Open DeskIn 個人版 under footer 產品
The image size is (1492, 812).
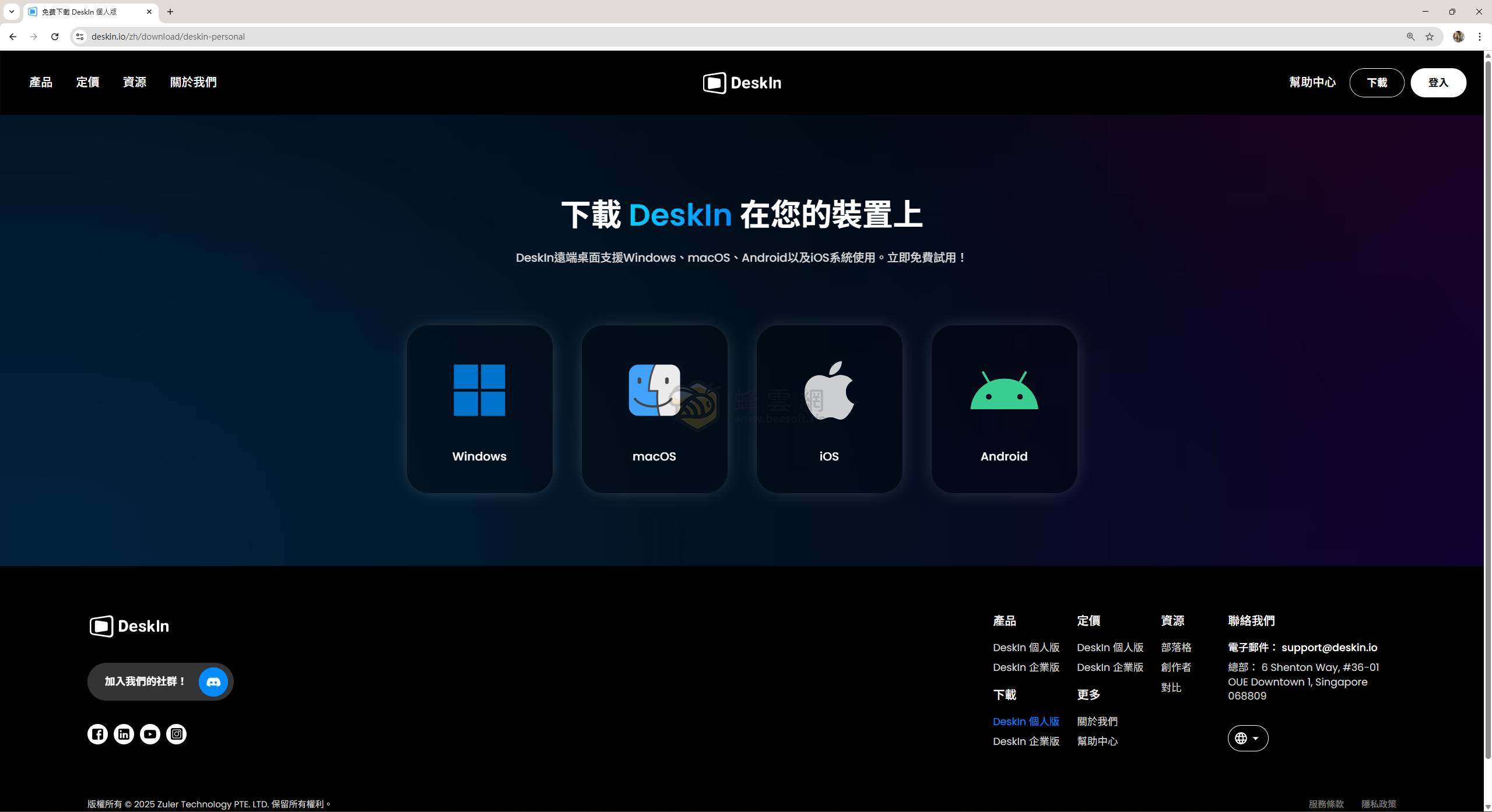click(x=1026, y=648)
